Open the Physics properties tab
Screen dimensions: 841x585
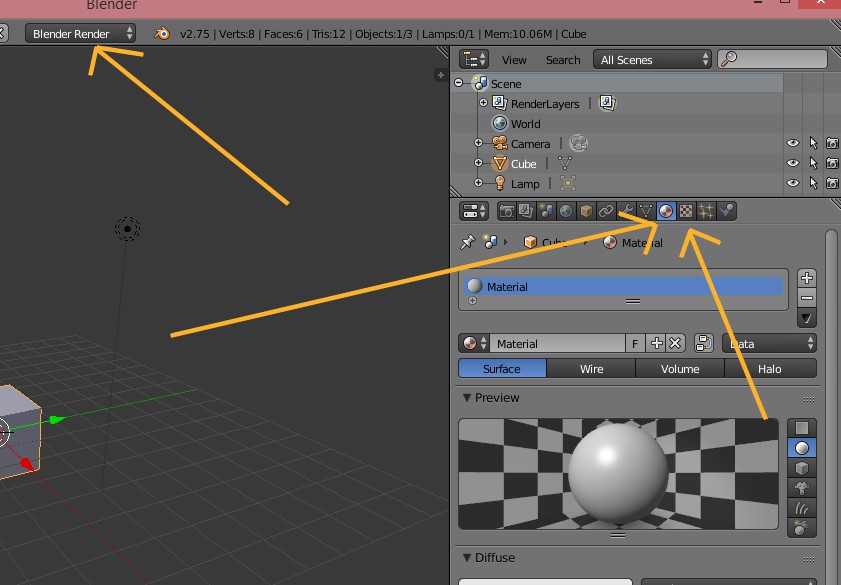coord(726,211)
